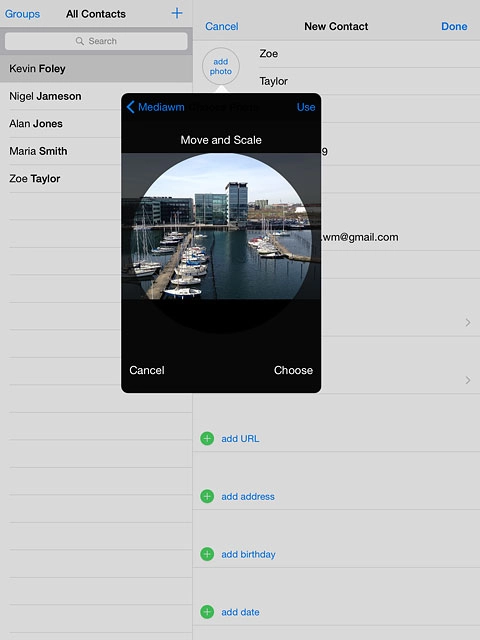Go back to Mediawm album

156,107
